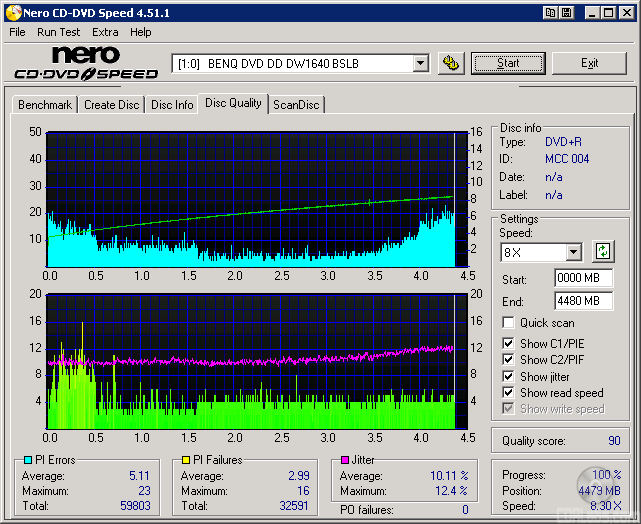Open the Run Test menu
This screenshot has width=641, height=524.
(59, 32)
